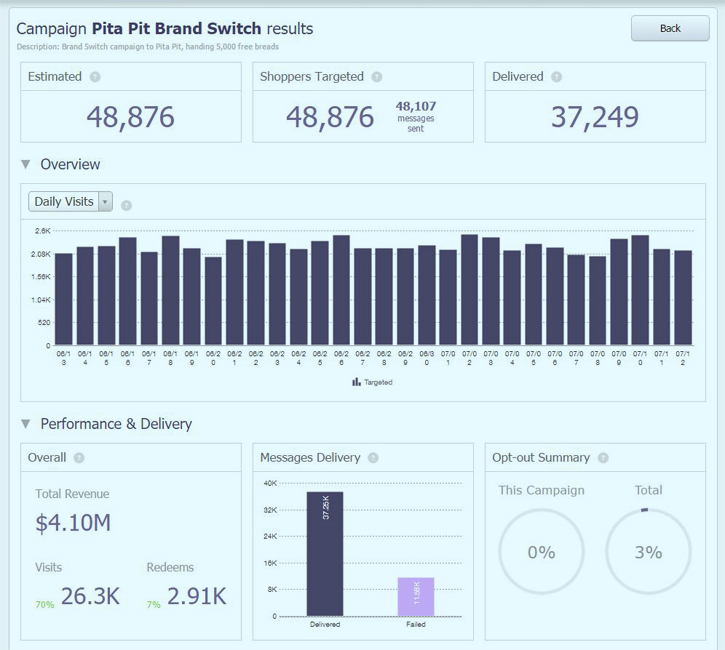Select the 07/02 bar in Daily Visits chart
This screenshot has width=725, height=650.
pyautogui.click(x=469, y=290)
